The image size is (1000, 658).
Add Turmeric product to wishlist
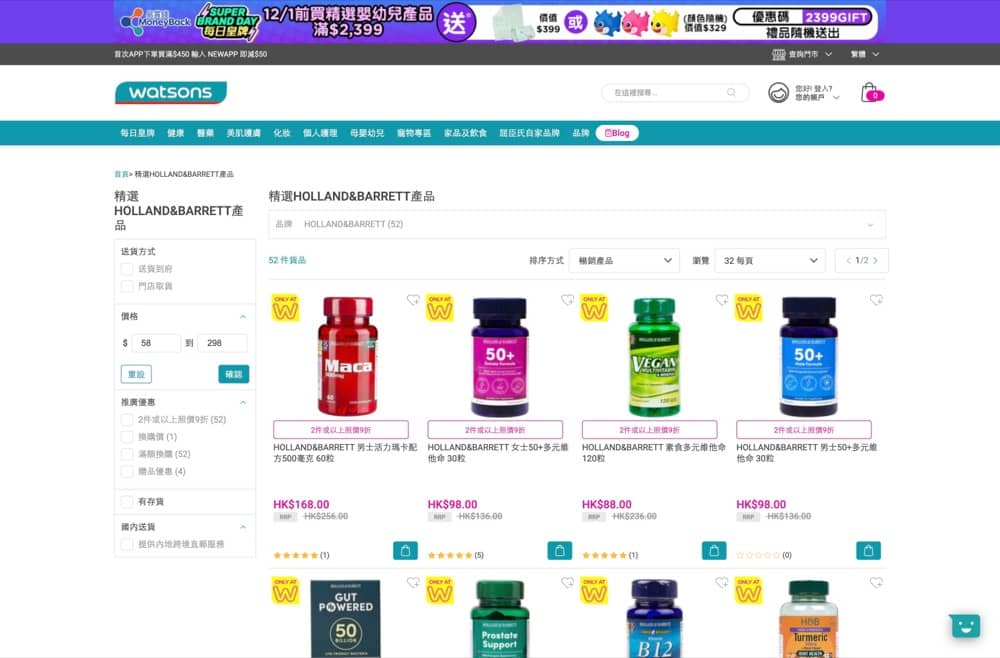point(876,582)
